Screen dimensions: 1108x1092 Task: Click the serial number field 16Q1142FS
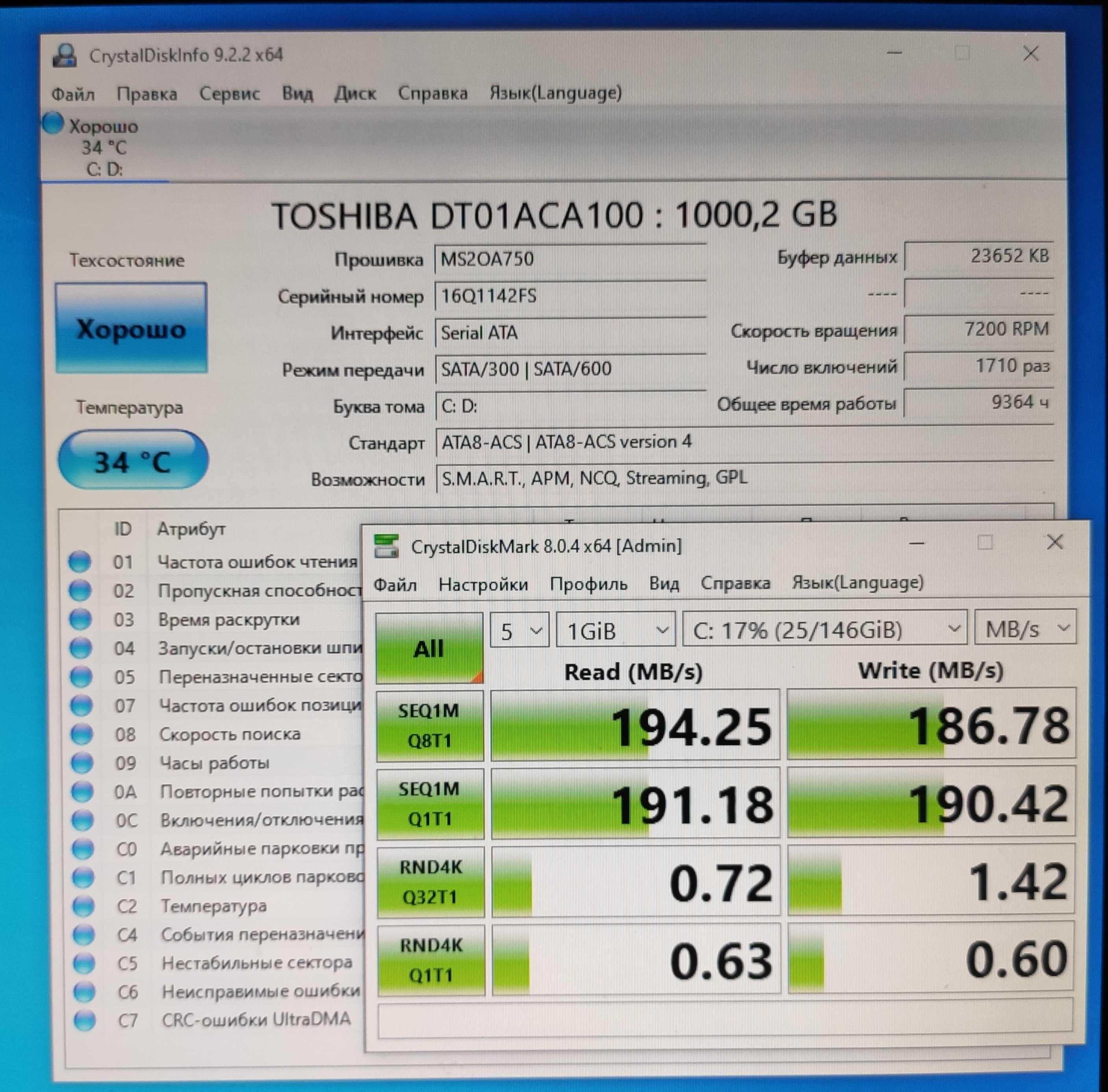(570, 296)
